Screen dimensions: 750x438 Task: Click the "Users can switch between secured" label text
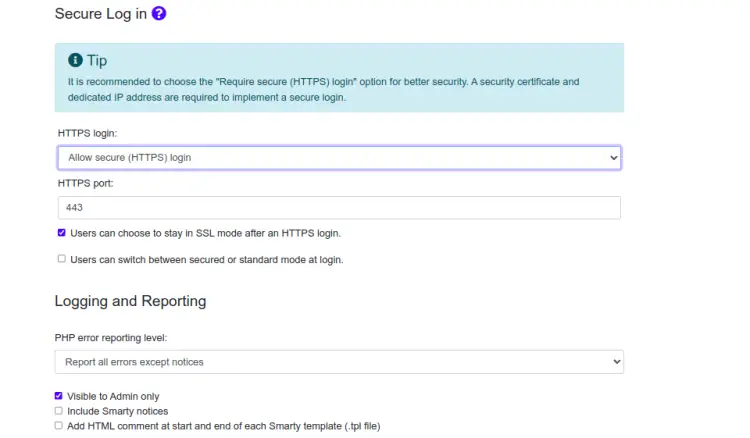click(206, 260)
